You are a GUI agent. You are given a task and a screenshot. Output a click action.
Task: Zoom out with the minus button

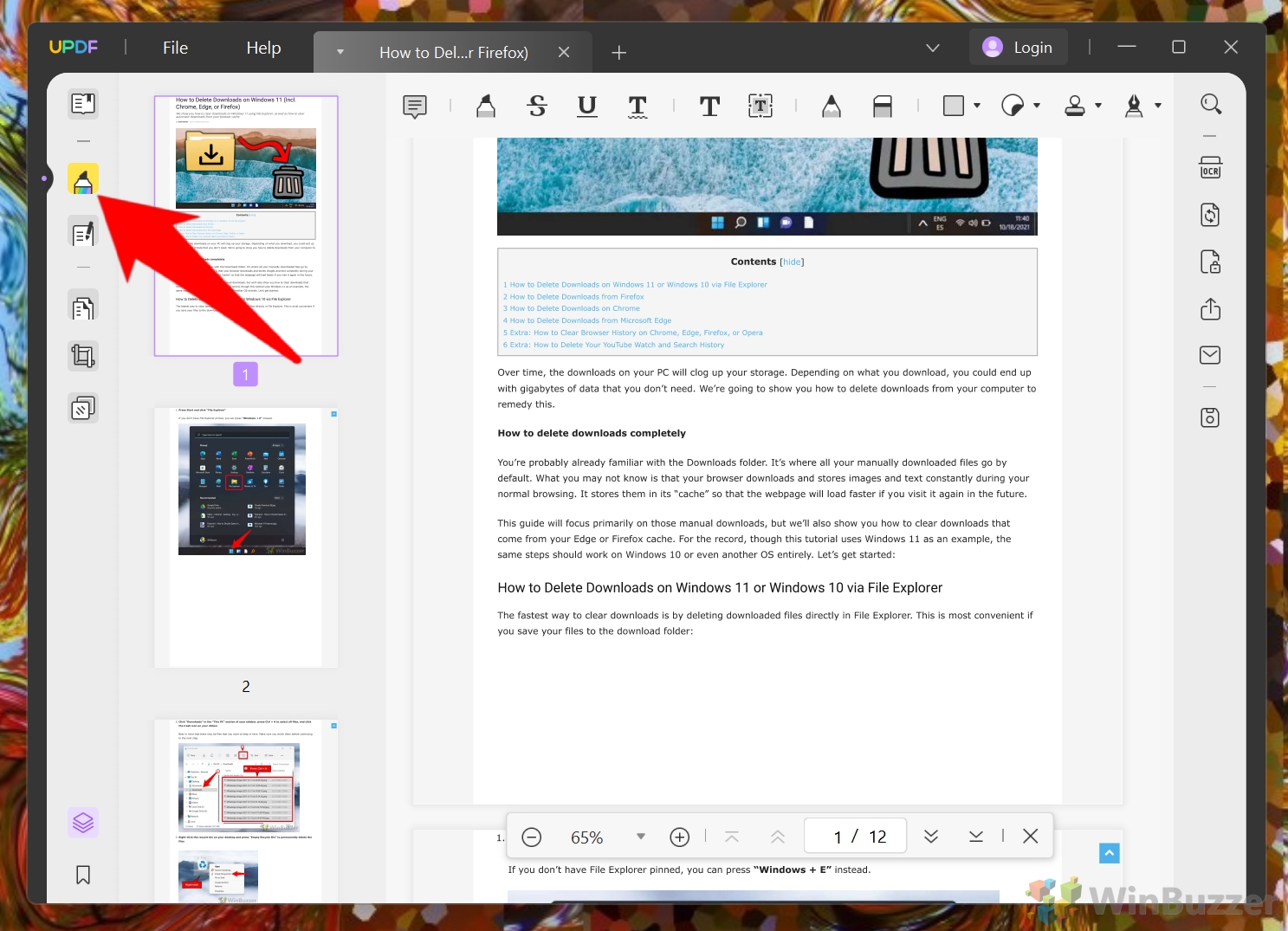coord(532,837)
